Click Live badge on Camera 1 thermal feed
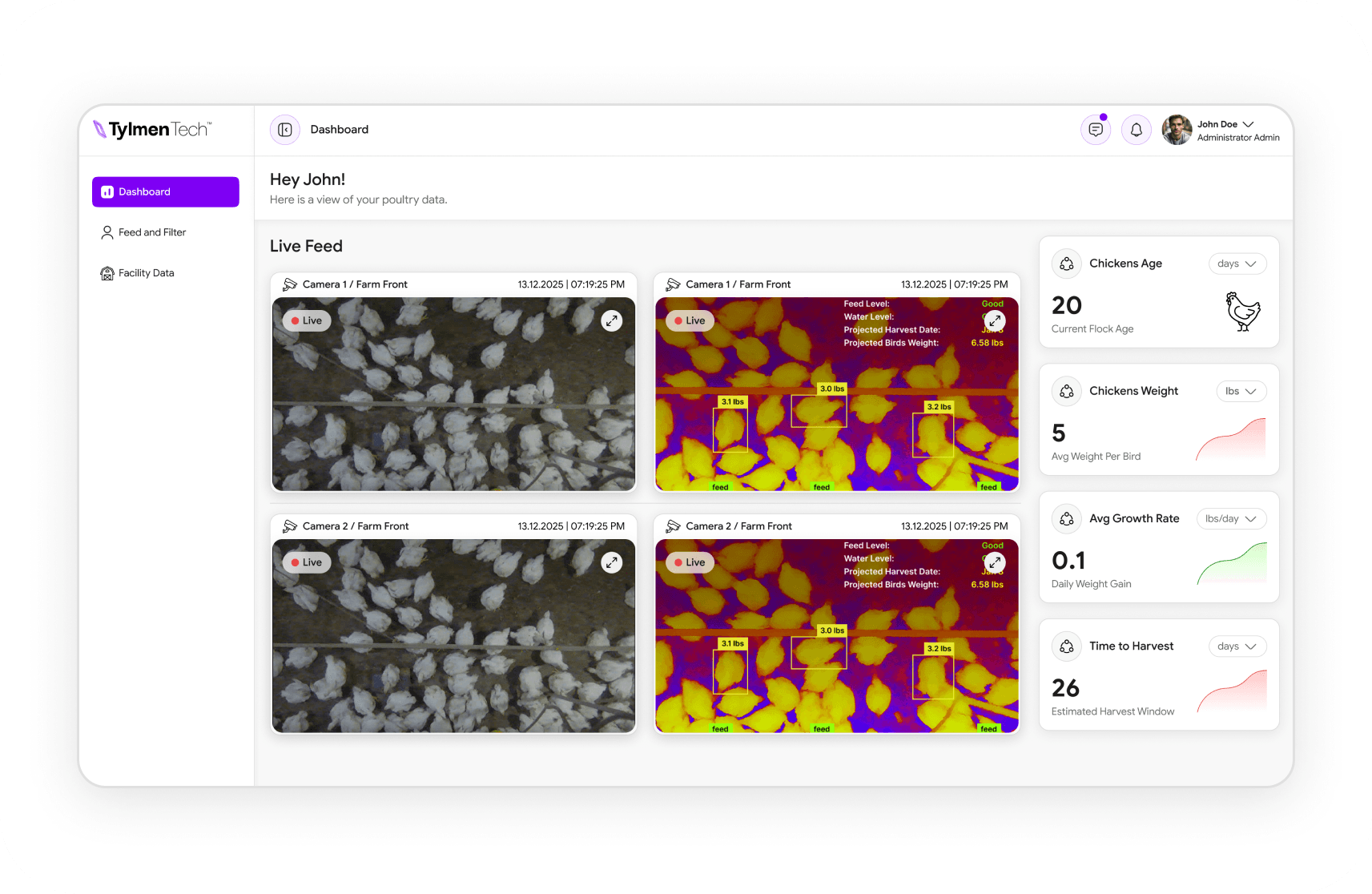The height and width of the screenshot is (894, 1372). [x=690, y=320]
